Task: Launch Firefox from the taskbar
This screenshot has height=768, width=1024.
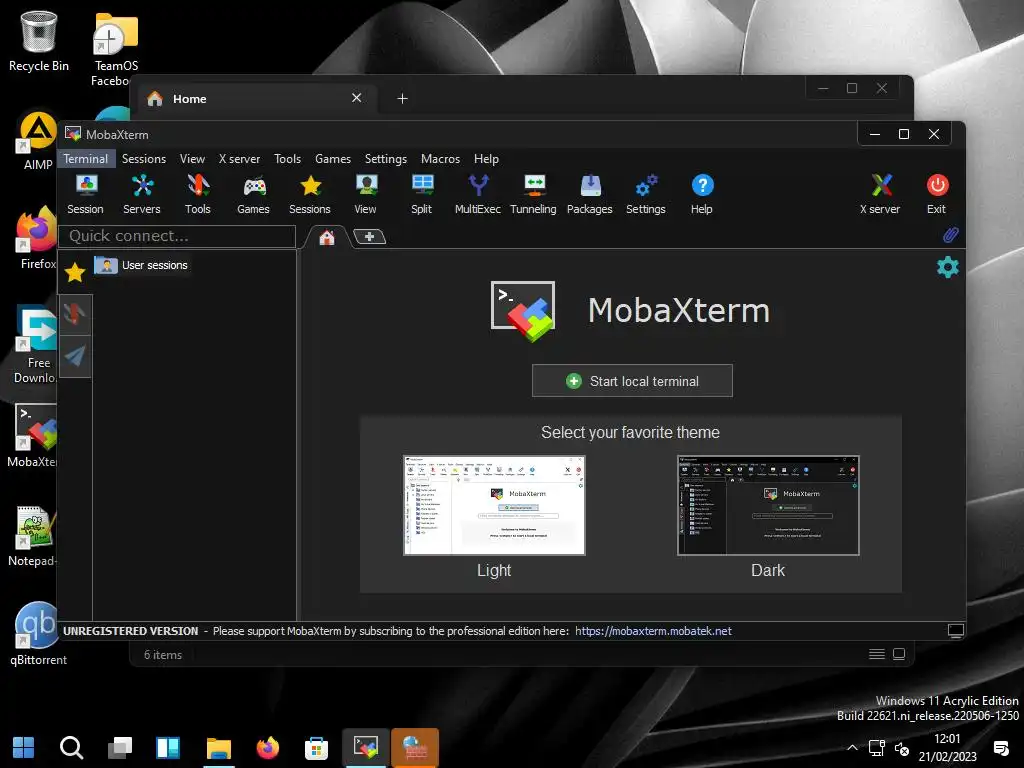Action: tap(268, 748)
